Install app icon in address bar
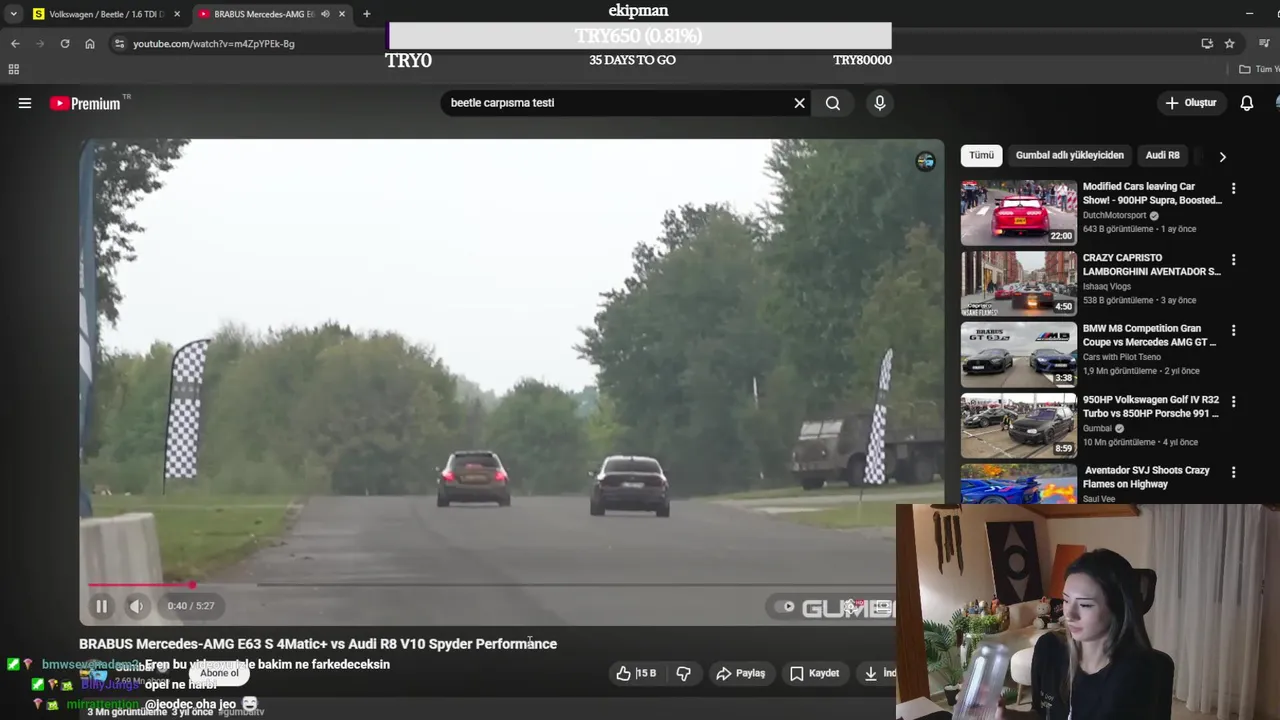Viewport: 1280px width, 720px height. pyautogui.click(x=1207, y=44)
